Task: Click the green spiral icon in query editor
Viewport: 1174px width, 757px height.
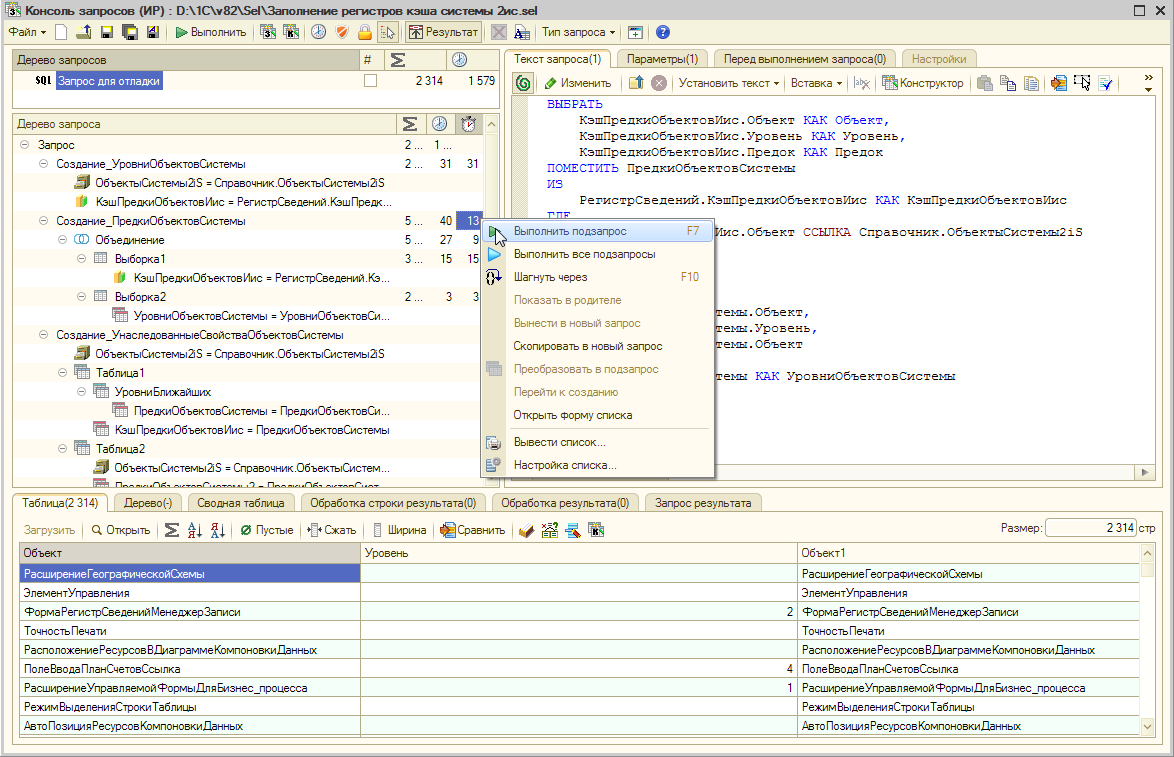Action: coord(523,83)
